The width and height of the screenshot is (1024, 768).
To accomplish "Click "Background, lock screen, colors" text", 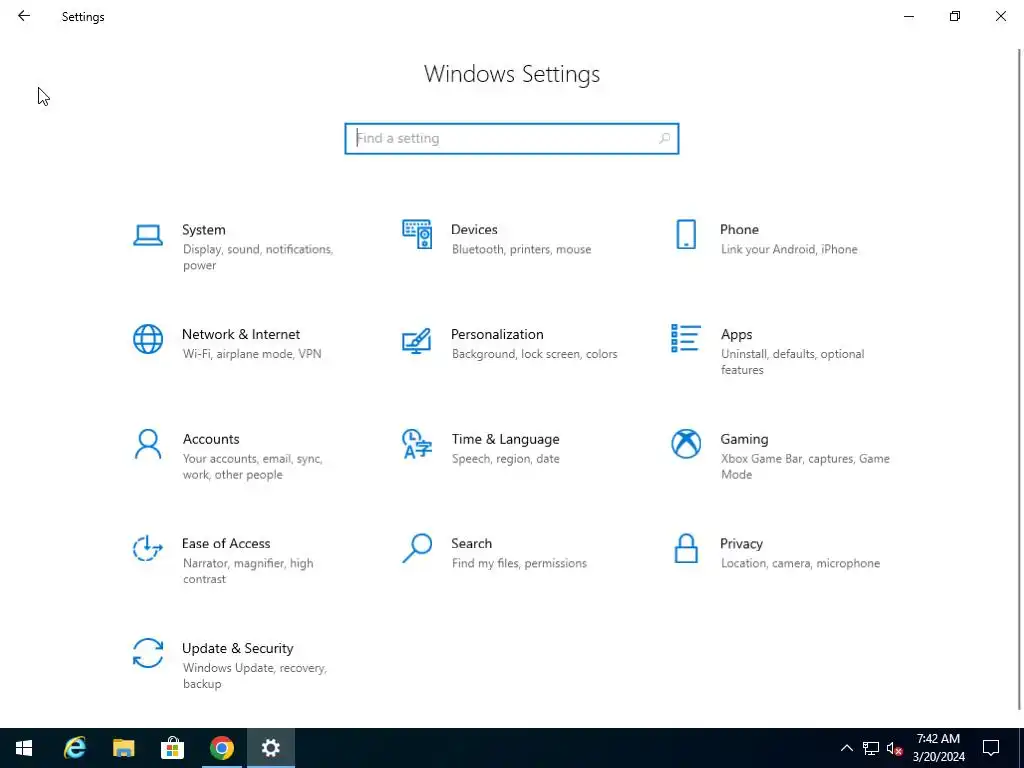I will pyautogui.click(x=534, y=354).
